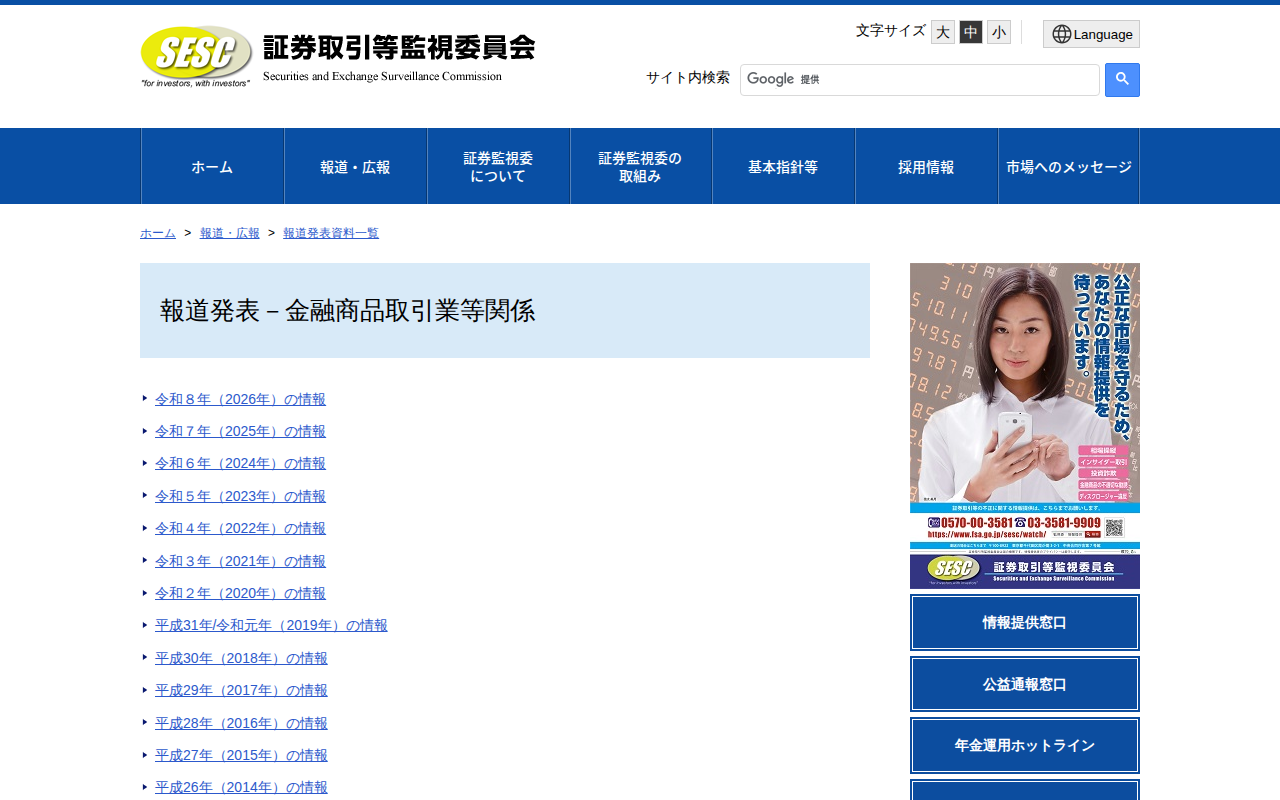Image resolution: width=1280 pixels, height=800 pixels.
Task: Switch text size to 小
Action: (x=998, y=31)
